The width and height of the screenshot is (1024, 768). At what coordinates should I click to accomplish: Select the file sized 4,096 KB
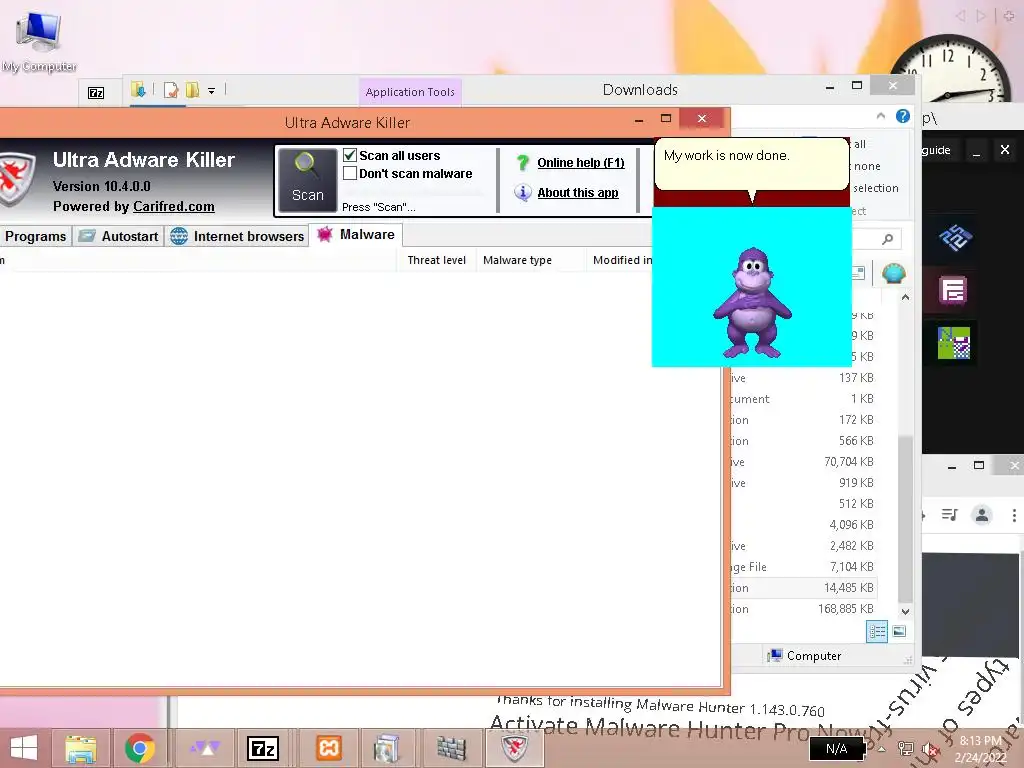(x=803, y=524)
